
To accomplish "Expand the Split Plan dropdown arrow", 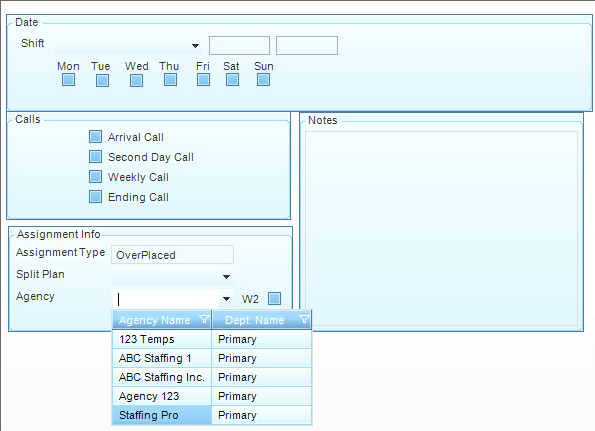I will 227,277.
